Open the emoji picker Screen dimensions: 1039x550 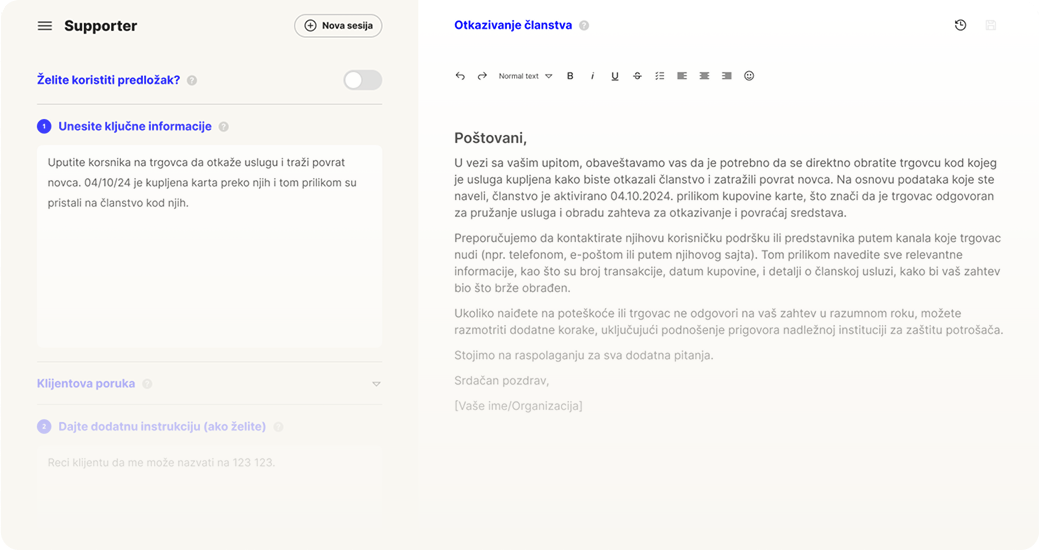pos(749,76)
